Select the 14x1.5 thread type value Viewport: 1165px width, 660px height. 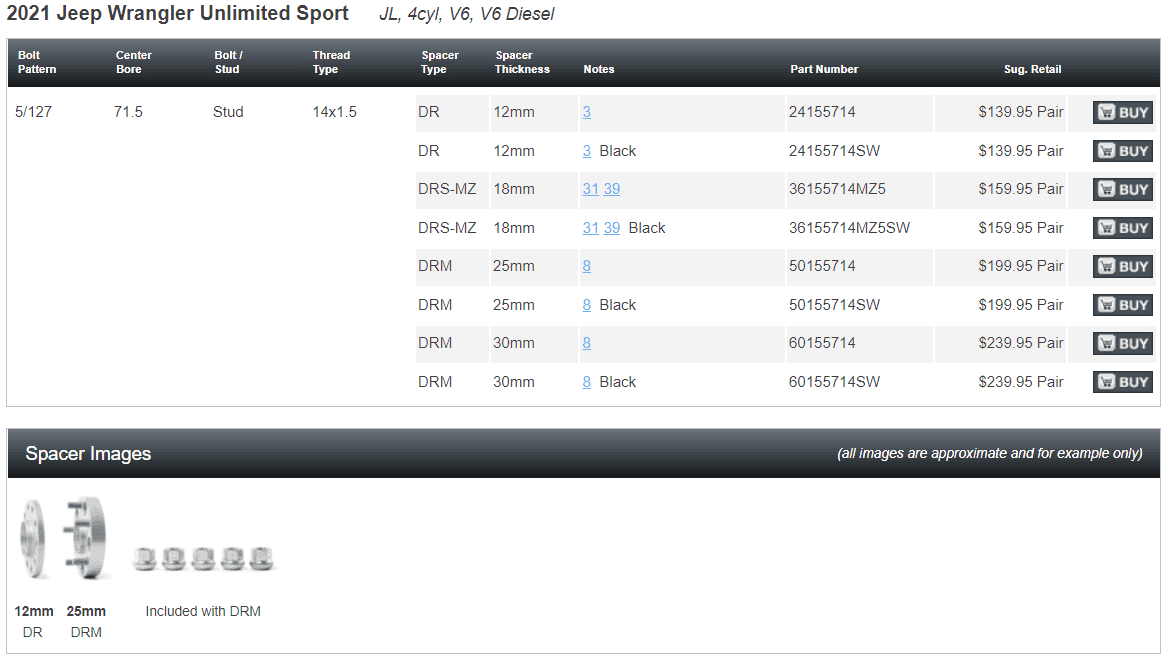point(334,112)
